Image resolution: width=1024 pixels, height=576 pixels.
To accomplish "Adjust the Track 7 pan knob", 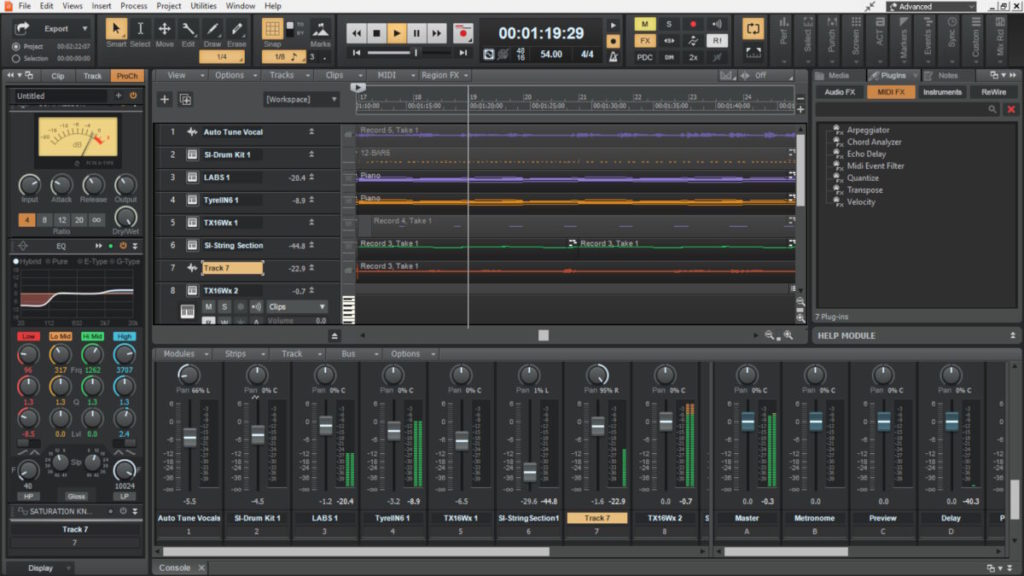I will 597,375.
